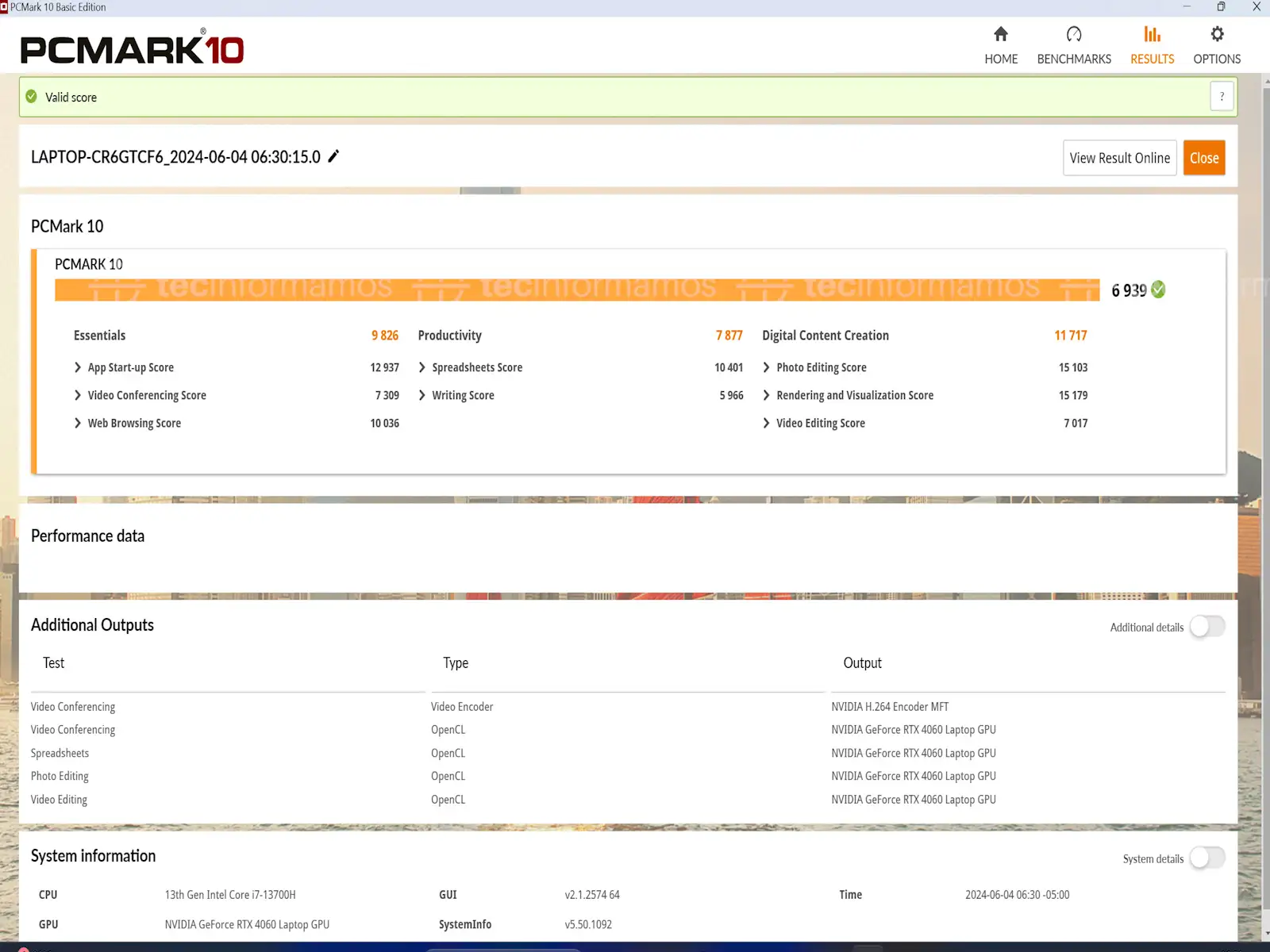The width and height of the screenshot is (1270, 952).
Task: Expand the App Start-up Score row
Action: point(78,367)
